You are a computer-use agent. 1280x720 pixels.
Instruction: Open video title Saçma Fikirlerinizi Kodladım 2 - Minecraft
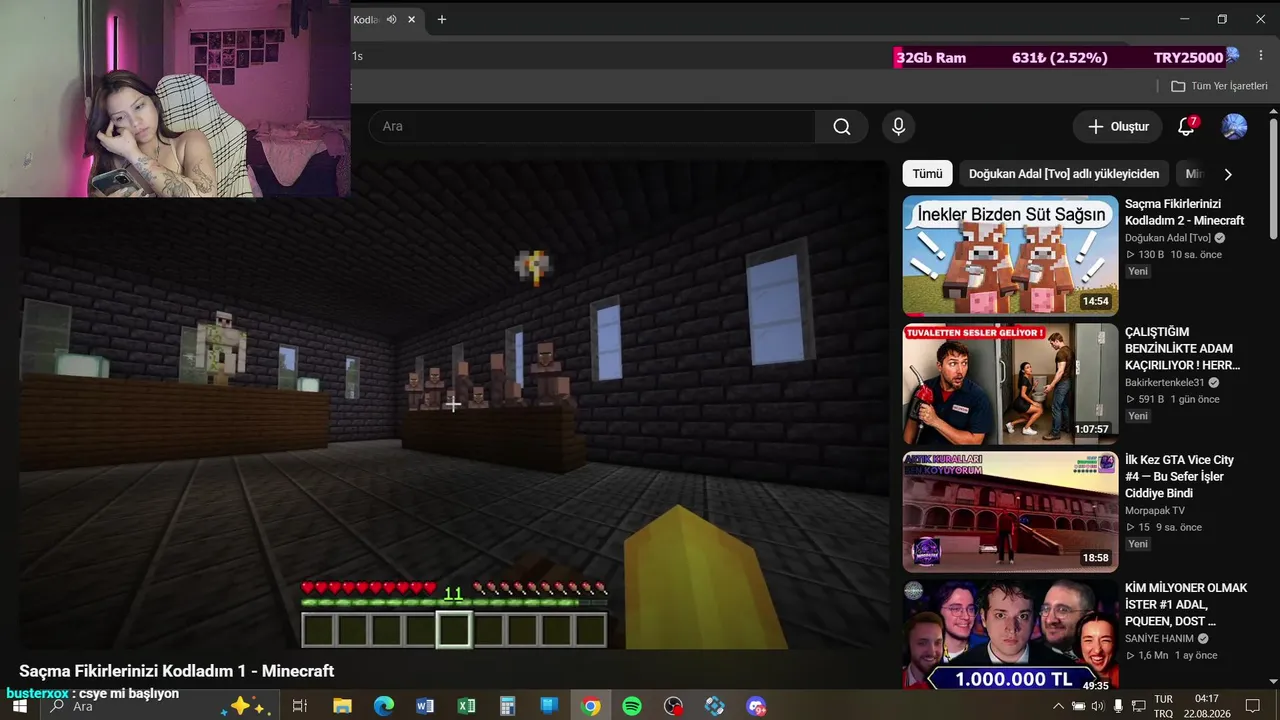click(1185, 212)
